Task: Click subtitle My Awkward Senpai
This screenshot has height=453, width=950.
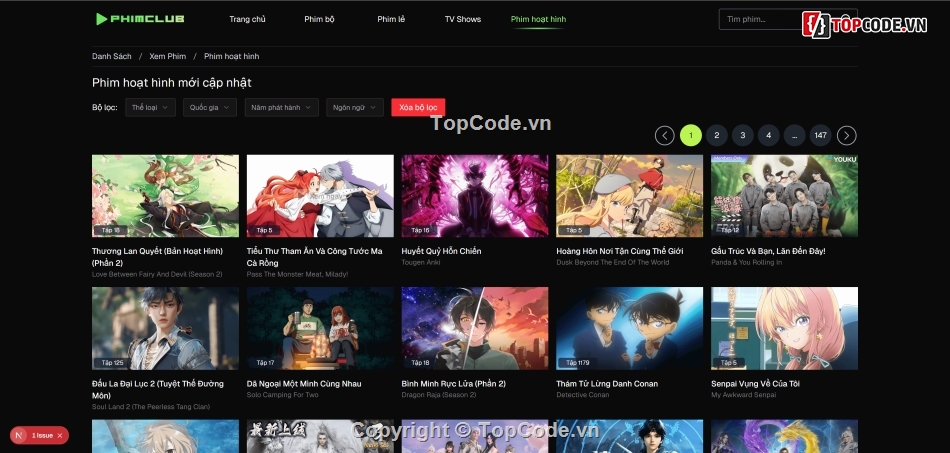Action: pos(743,395)
